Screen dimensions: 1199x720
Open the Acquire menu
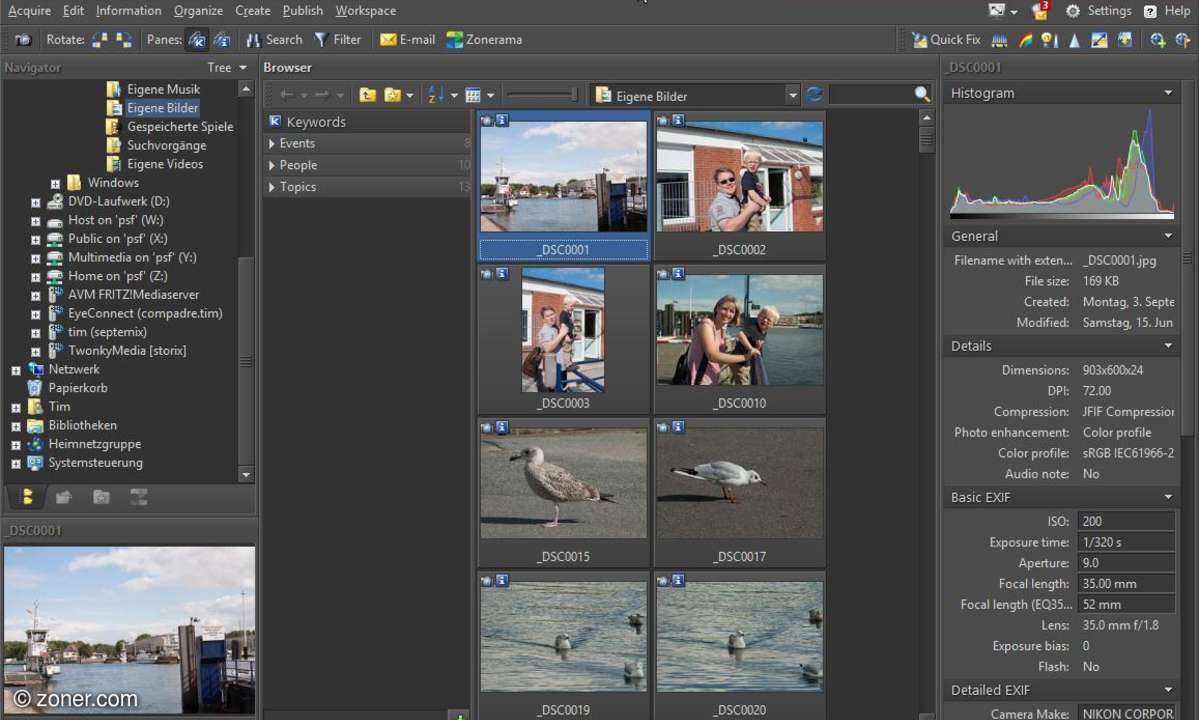tap(29, 11)
